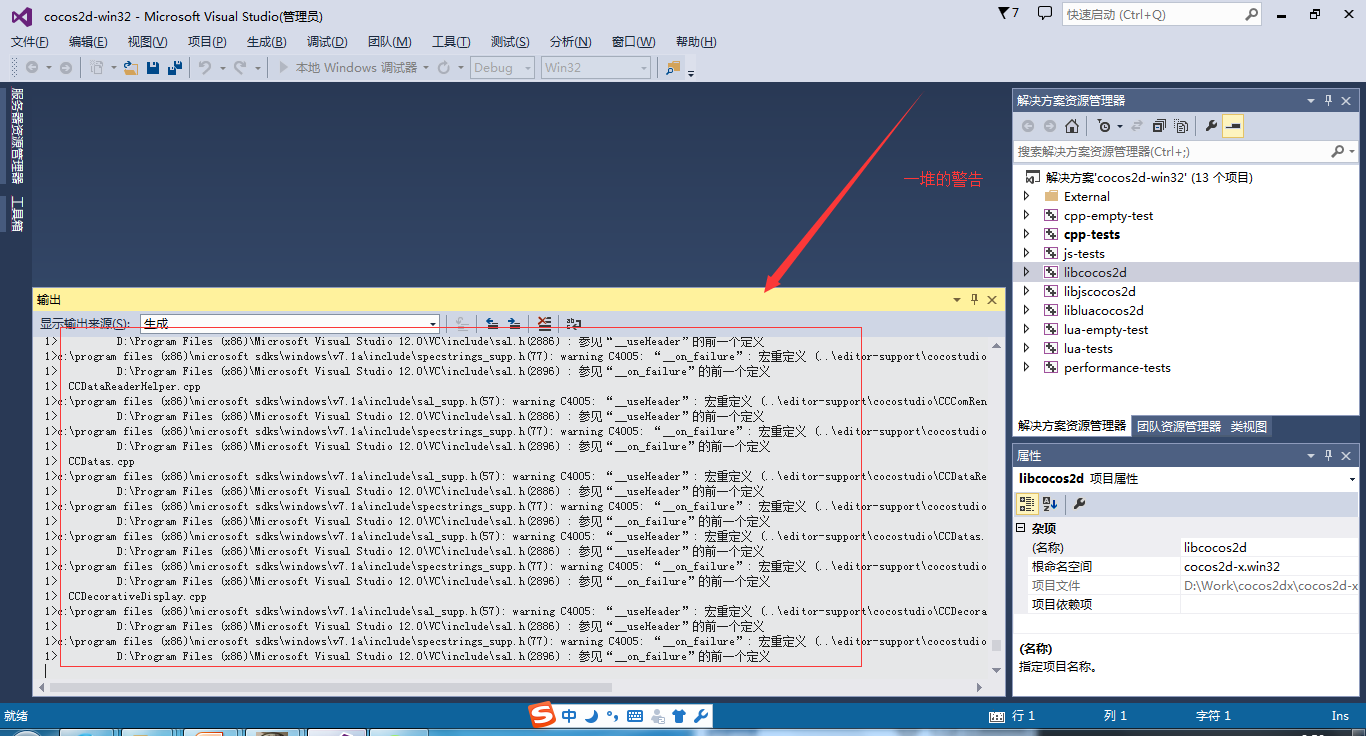Open the soft keyboard icon on the IME bar
This screenshot has width=1366, height=736.
[635, 716]
